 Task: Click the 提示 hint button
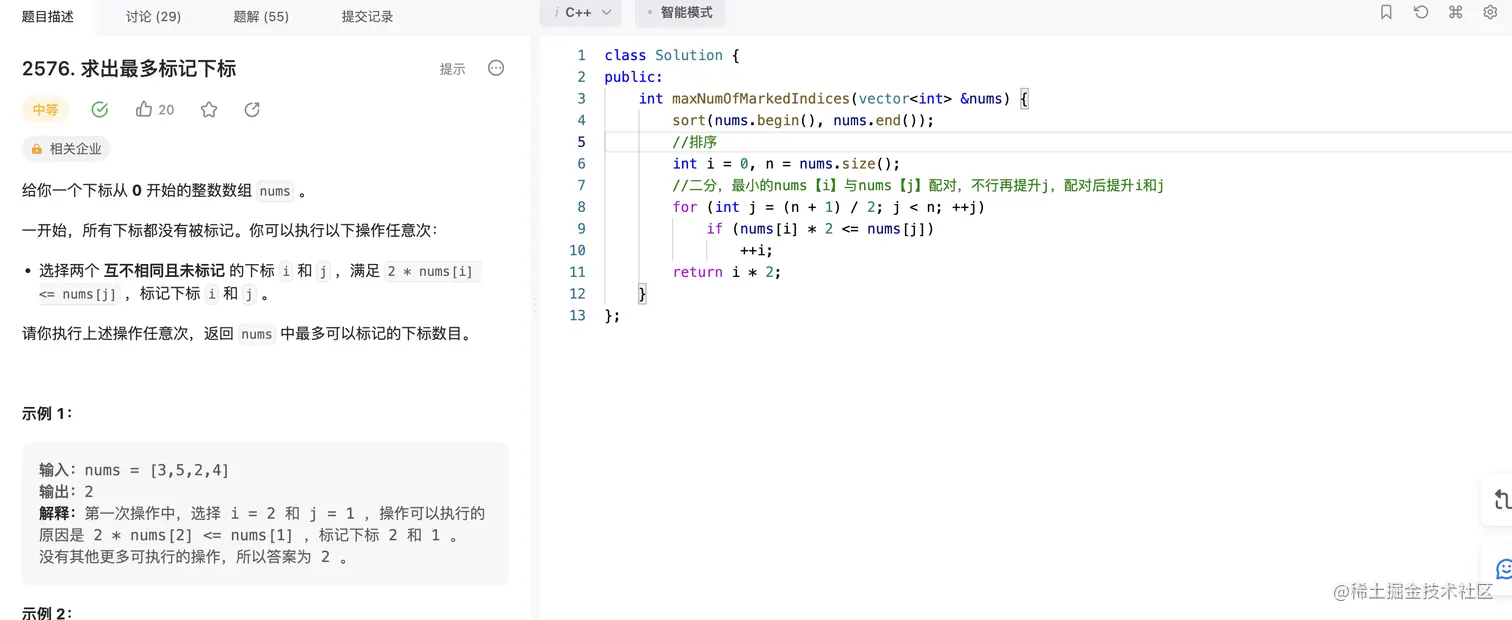point(453,69)
